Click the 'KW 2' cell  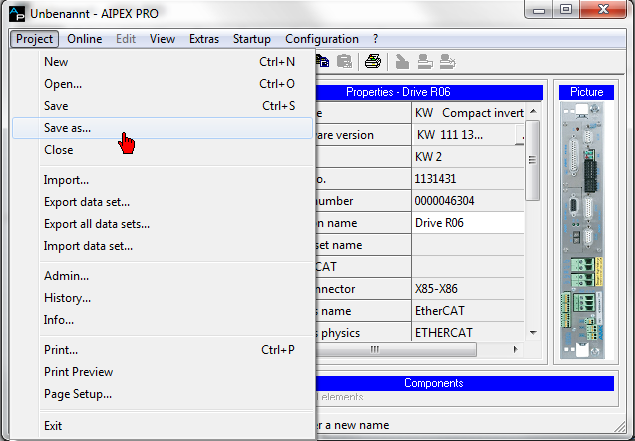click(468, 157)
